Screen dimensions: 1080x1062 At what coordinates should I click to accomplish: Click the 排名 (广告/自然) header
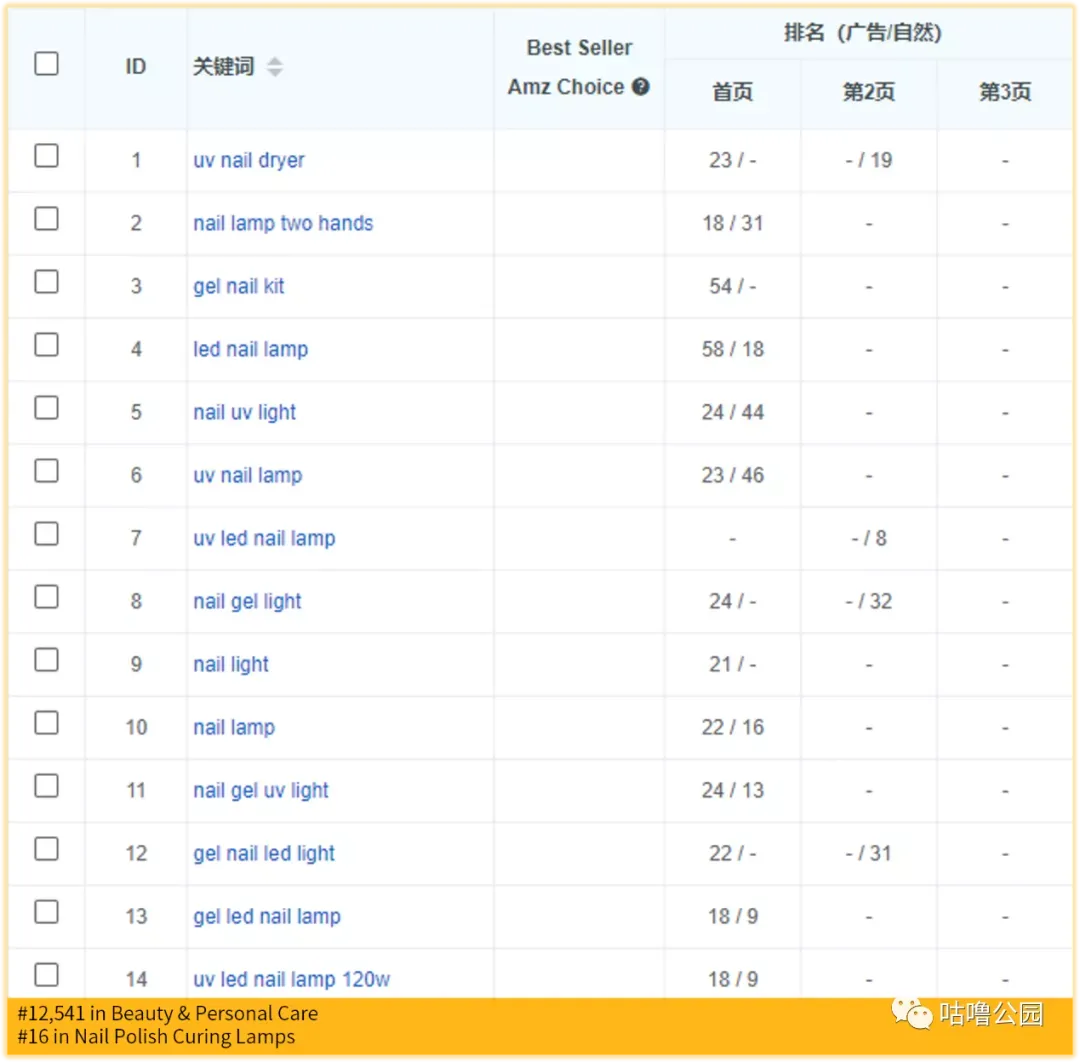coord(862,32)
